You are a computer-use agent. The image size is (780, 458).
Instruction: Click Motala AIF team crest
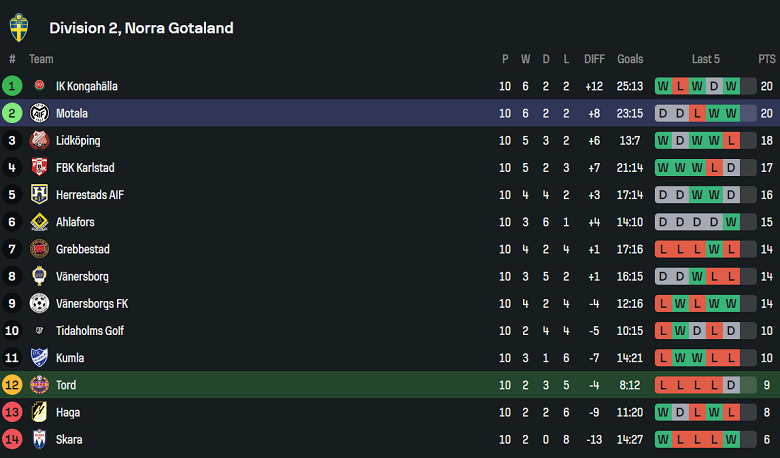[x=39, y=113]
